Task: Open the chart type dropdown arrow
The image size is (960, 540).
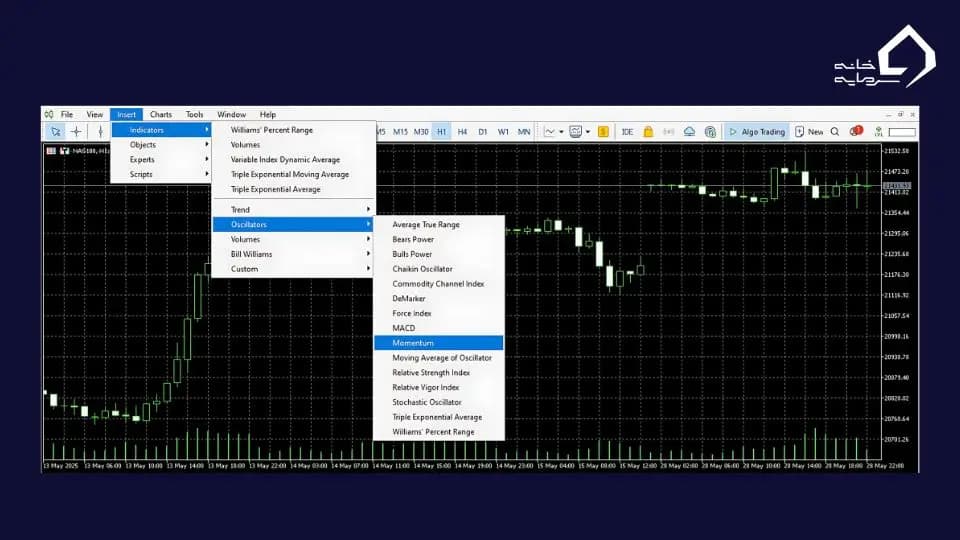Action: coord(561,132)
